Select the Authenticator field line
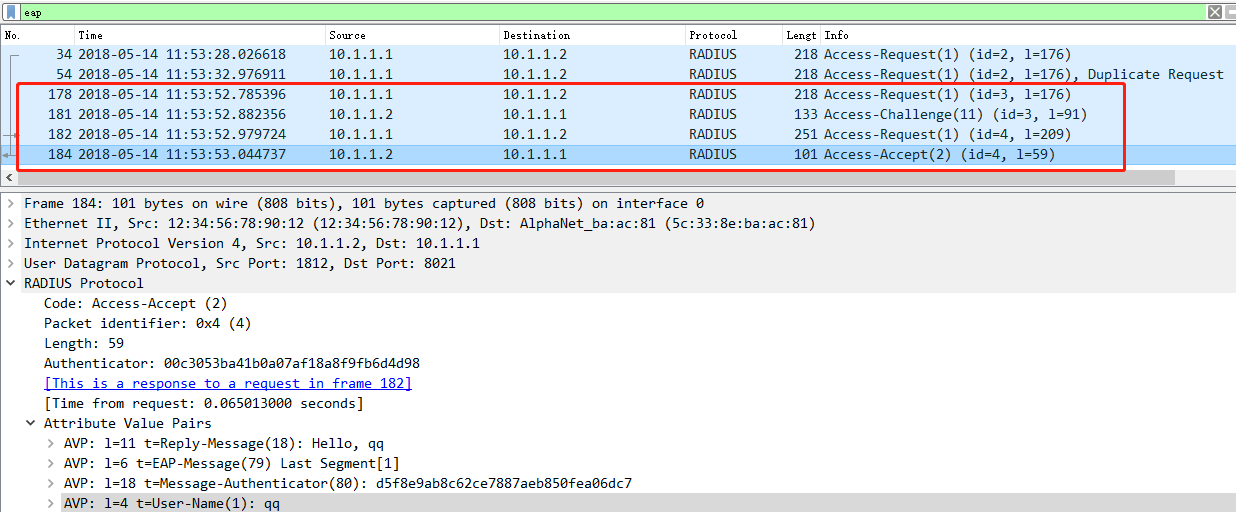1236x512 pixels. [x=232, y=363]
